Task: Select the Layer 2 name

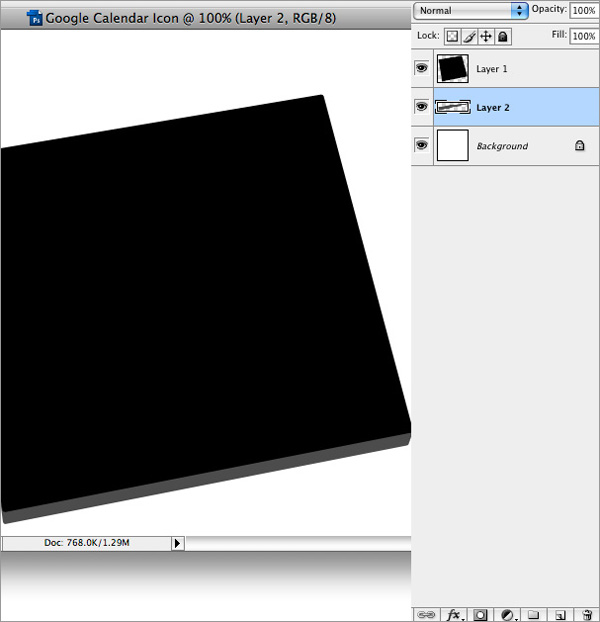Action: [493, 108]
